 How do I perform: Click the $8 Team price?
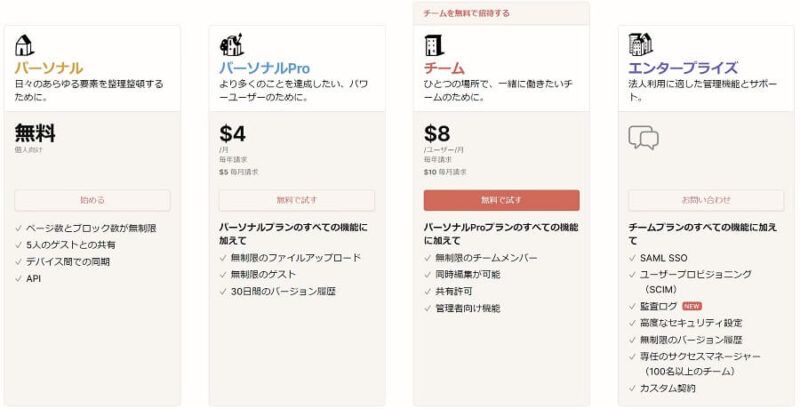pos(437,134)
